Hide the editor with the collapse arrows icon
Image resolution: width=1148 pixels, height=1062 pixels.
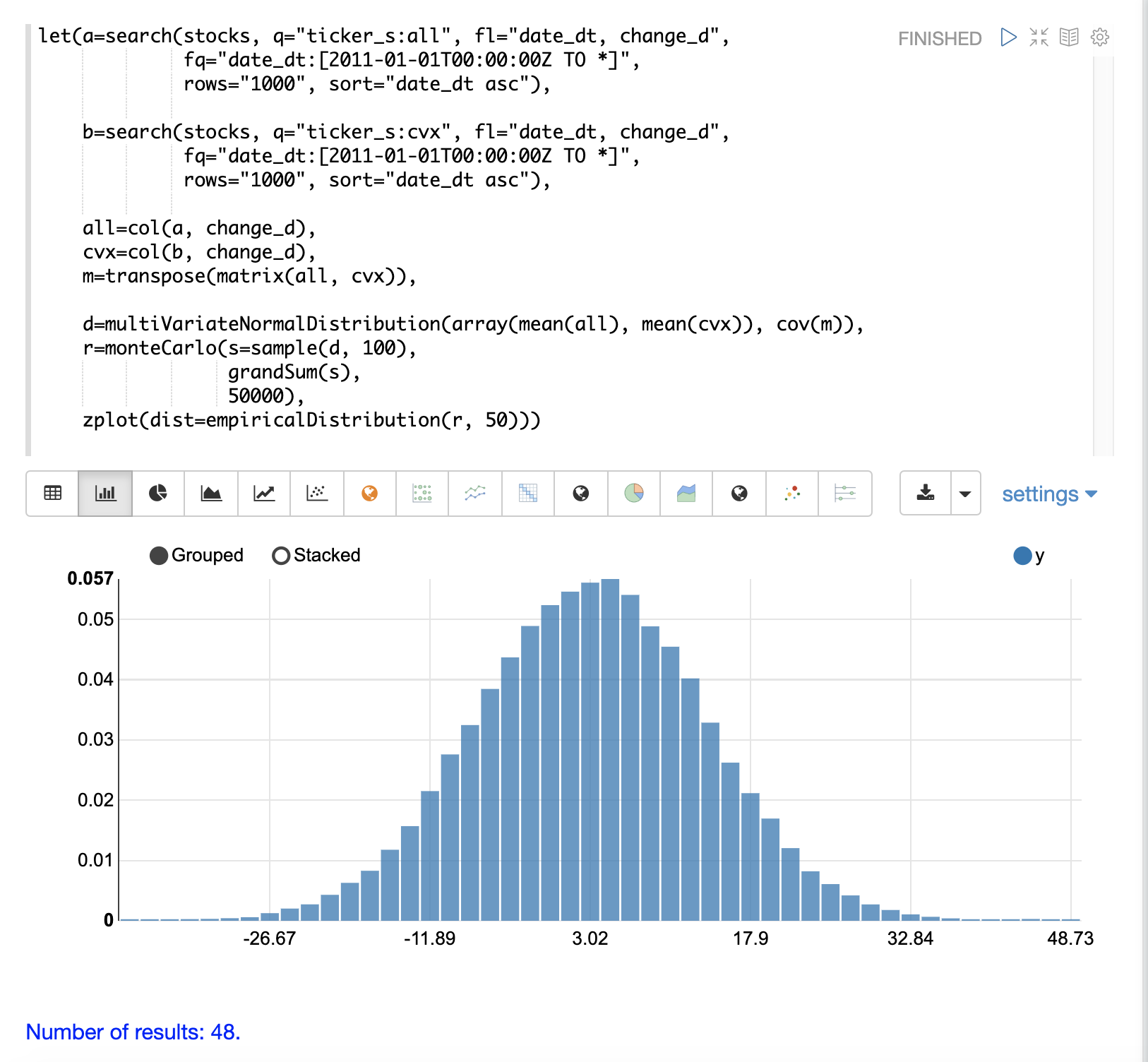pos(1039,37)
